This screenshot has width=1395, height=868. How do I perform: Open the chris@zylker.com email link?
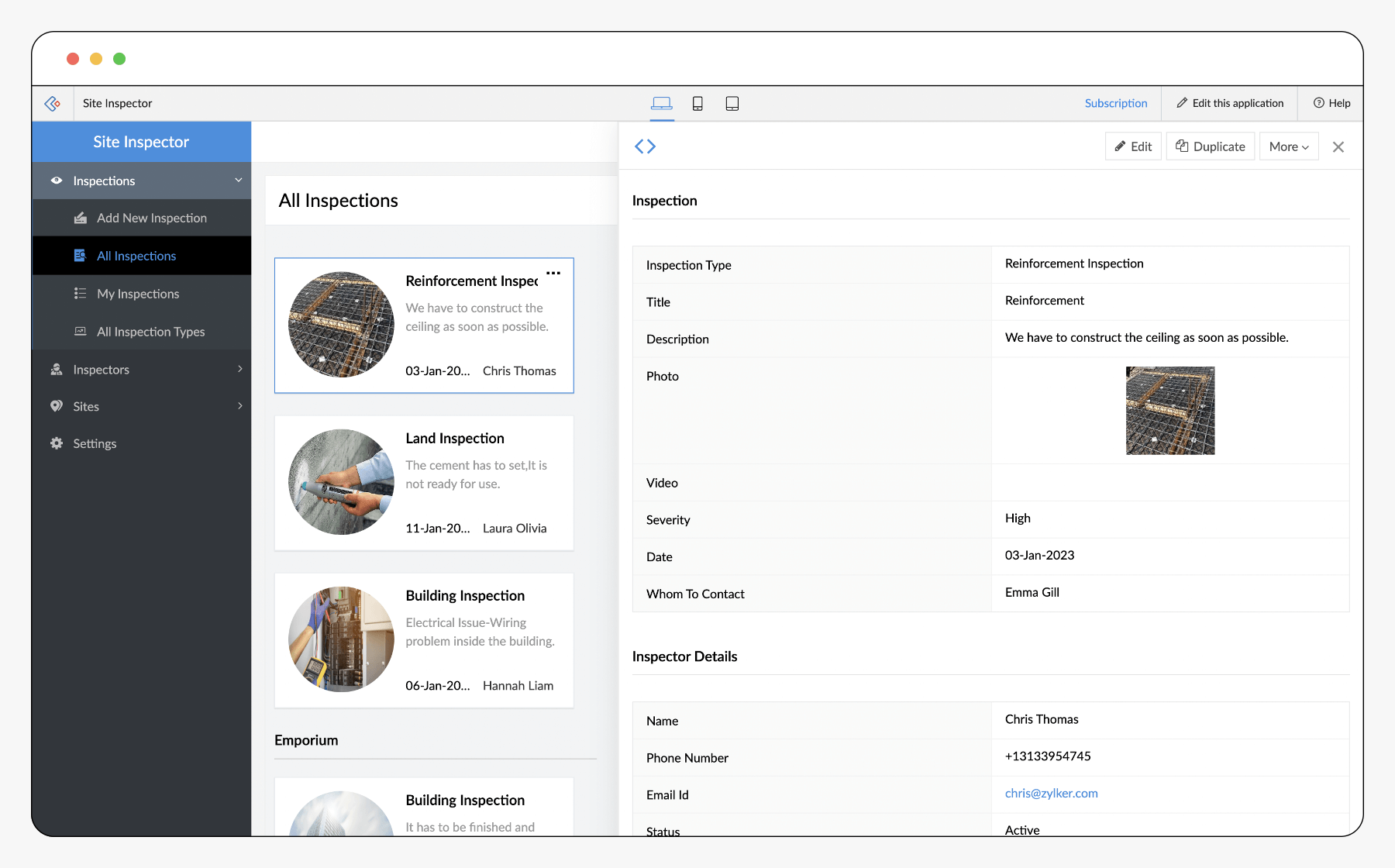click(x=1051, y=793)
